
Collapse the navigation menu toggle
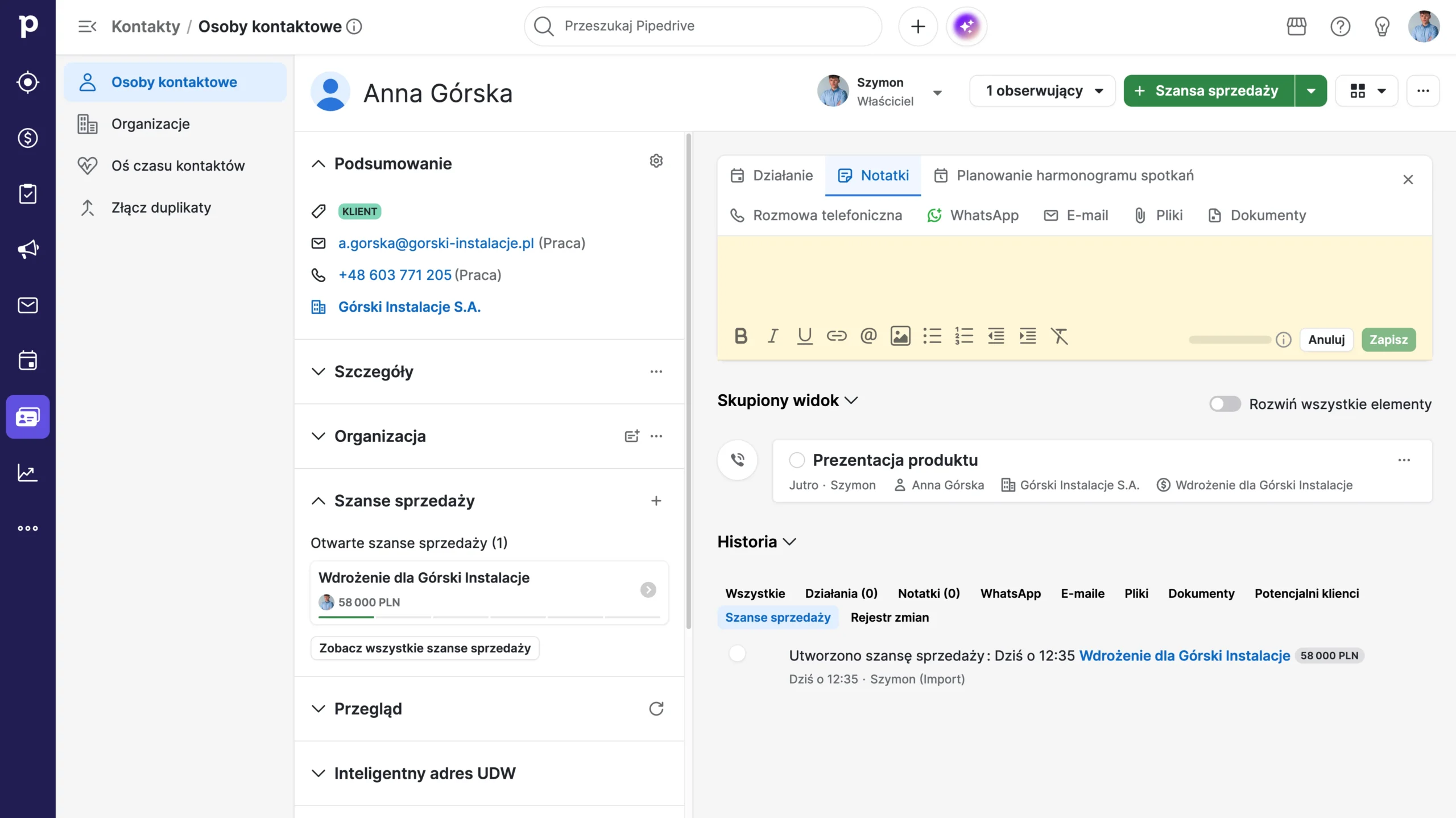pyautogui.click(x=87, y=26)
